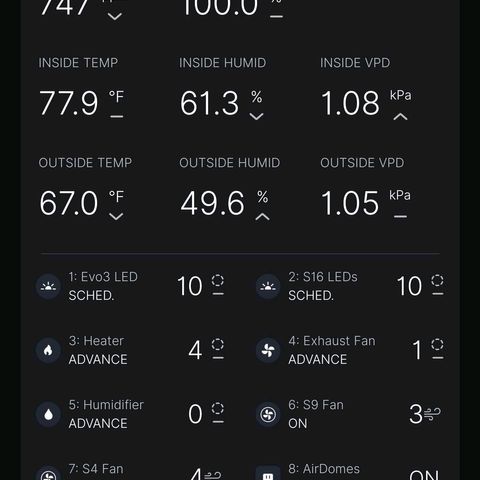The width and height of the screenshot is (480, 480).
Task: Click the Inside VPD upward trend chevron
Action: tap(400, 117)
